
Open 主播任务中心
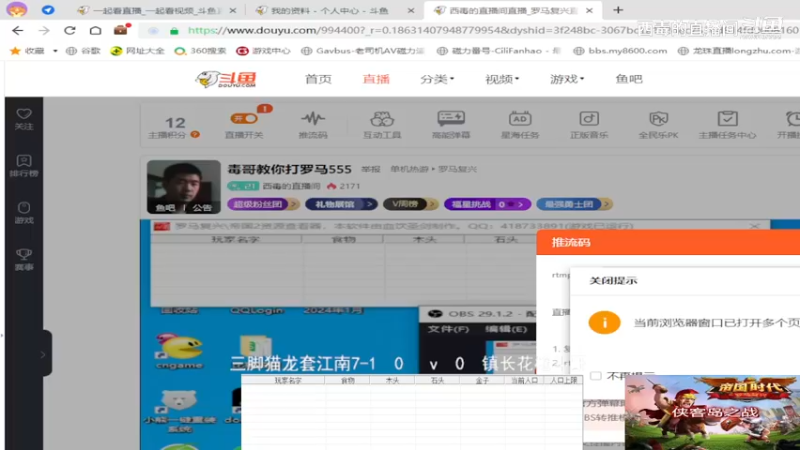point(727,125)
